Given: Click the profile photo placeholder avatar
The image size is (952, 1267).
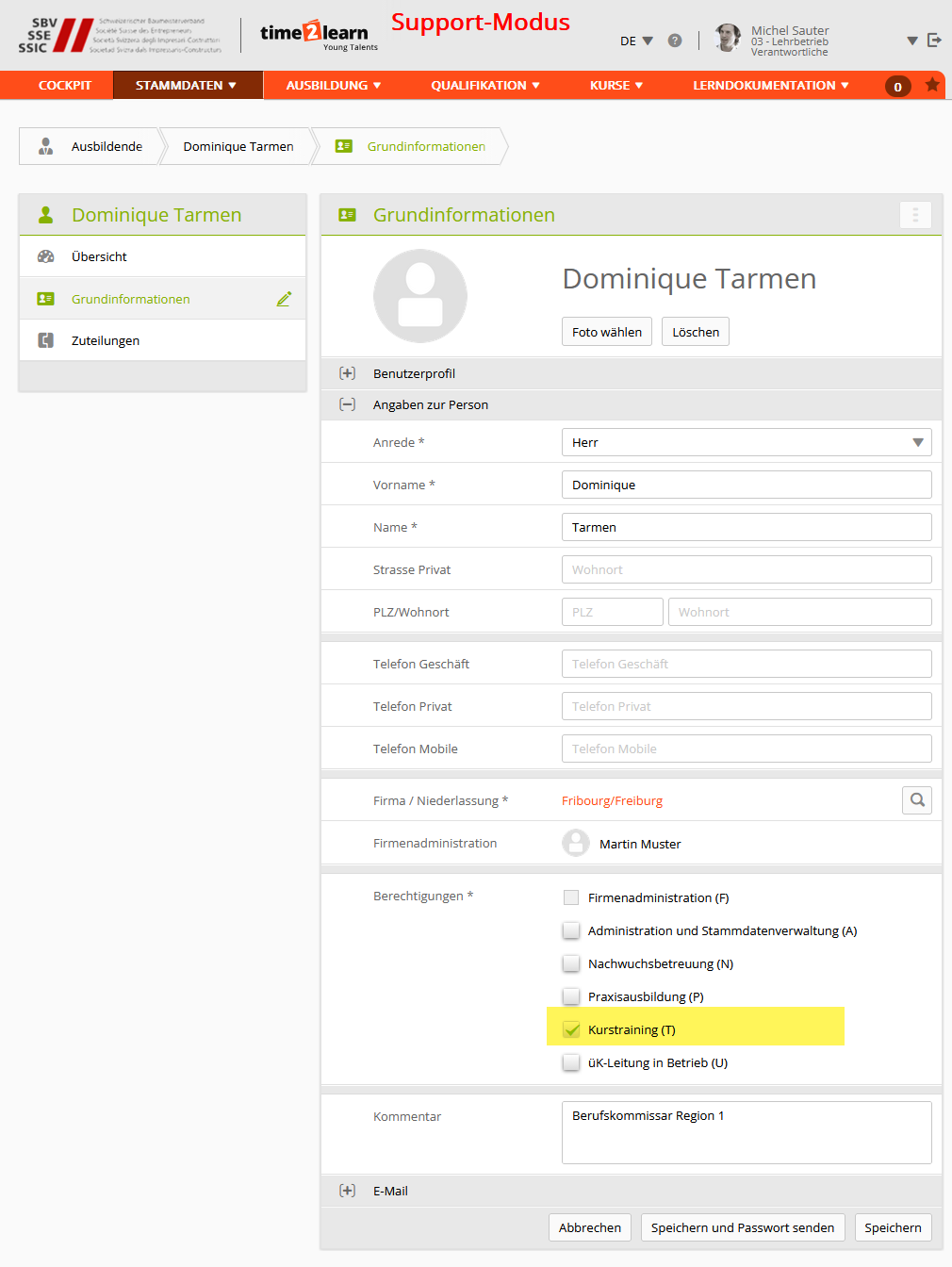Looking at the screenshot, I should point(420,296).
